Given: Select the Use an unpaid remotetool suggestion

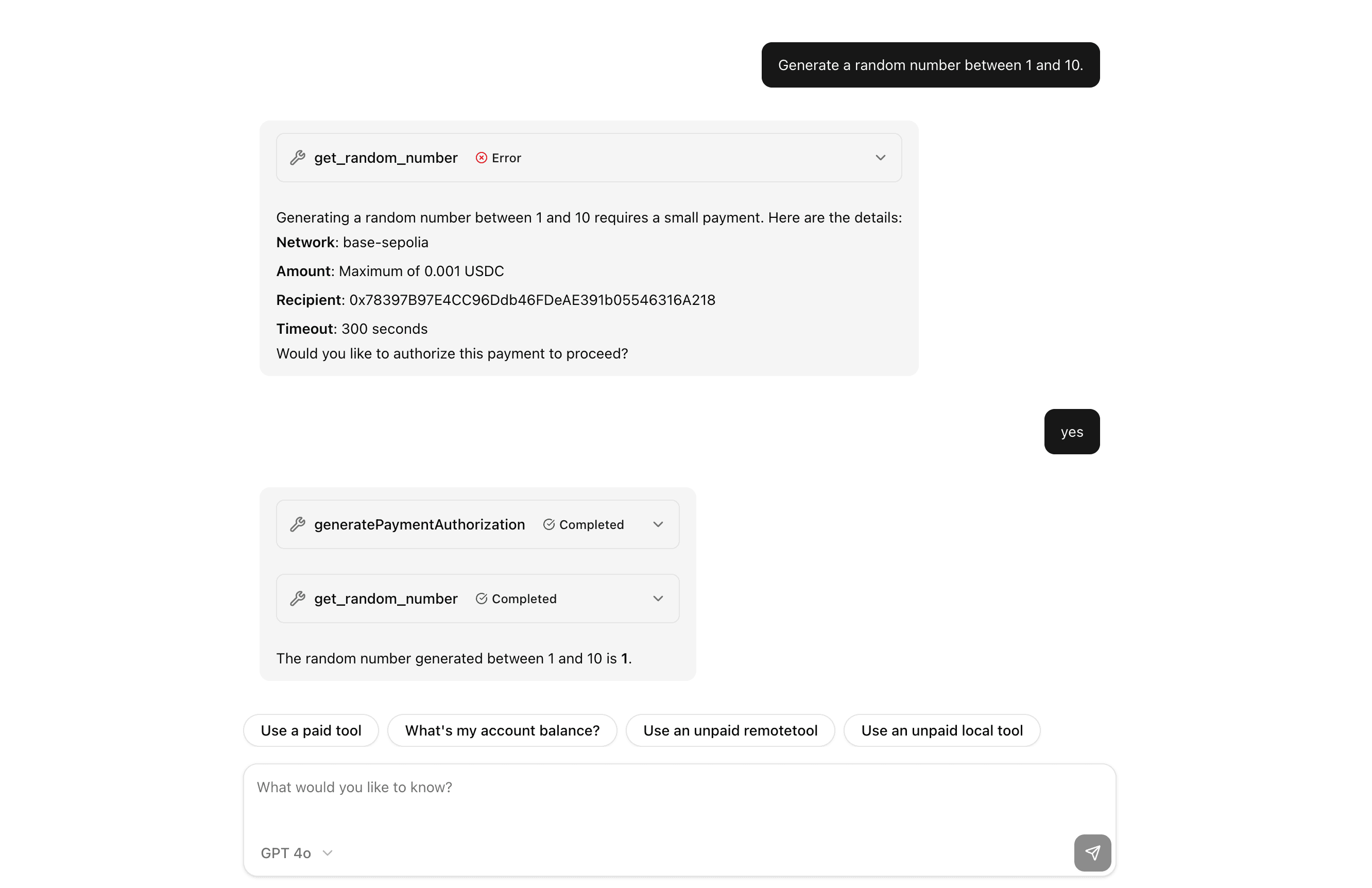Looking at the screenshot, I should point(730,730).
